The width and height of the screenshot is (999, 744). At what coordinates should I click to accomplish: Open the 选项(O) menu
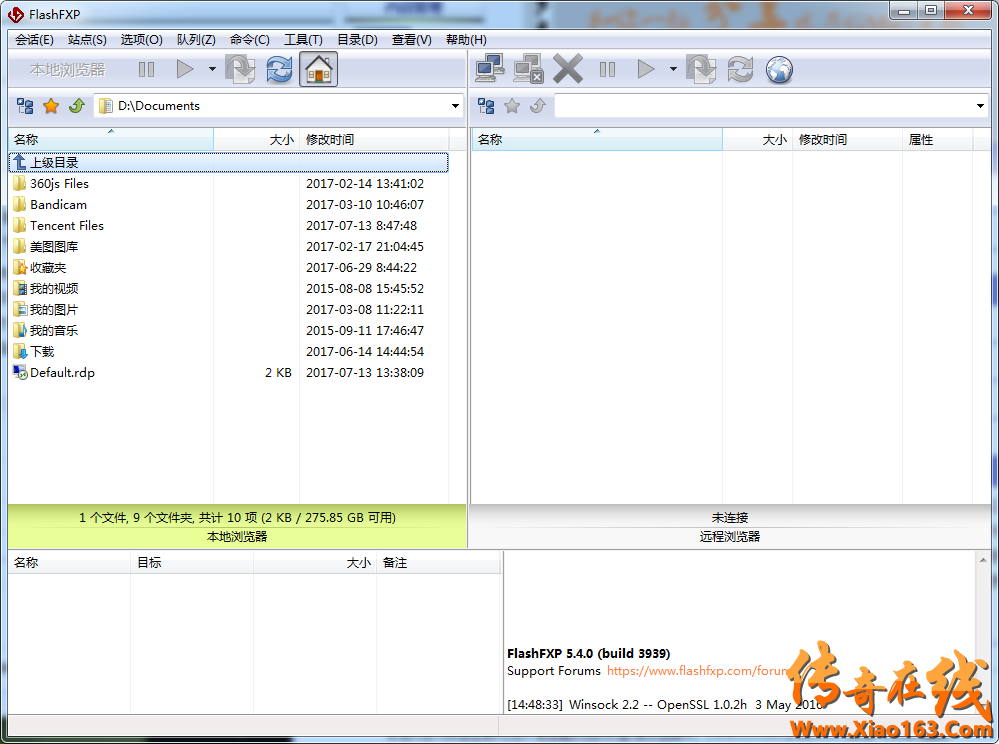pyautogui.click(x=141, y=39)
